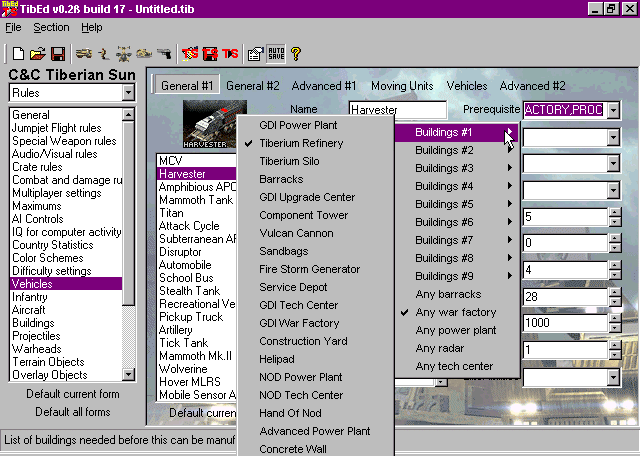
Task: Increase the value 28 with up spinner
Action: (x=615, y=292)
